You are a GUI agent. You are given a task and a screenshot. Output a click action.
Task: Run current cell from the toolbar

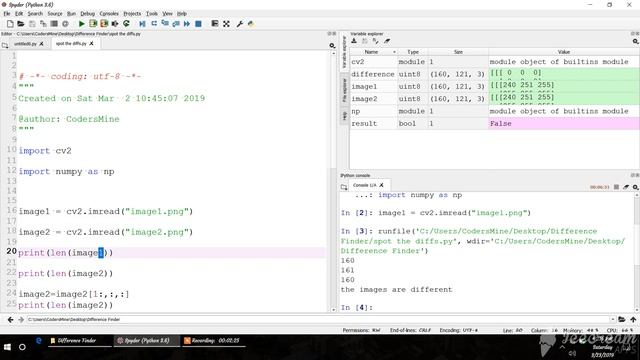(x=93, y=24)
